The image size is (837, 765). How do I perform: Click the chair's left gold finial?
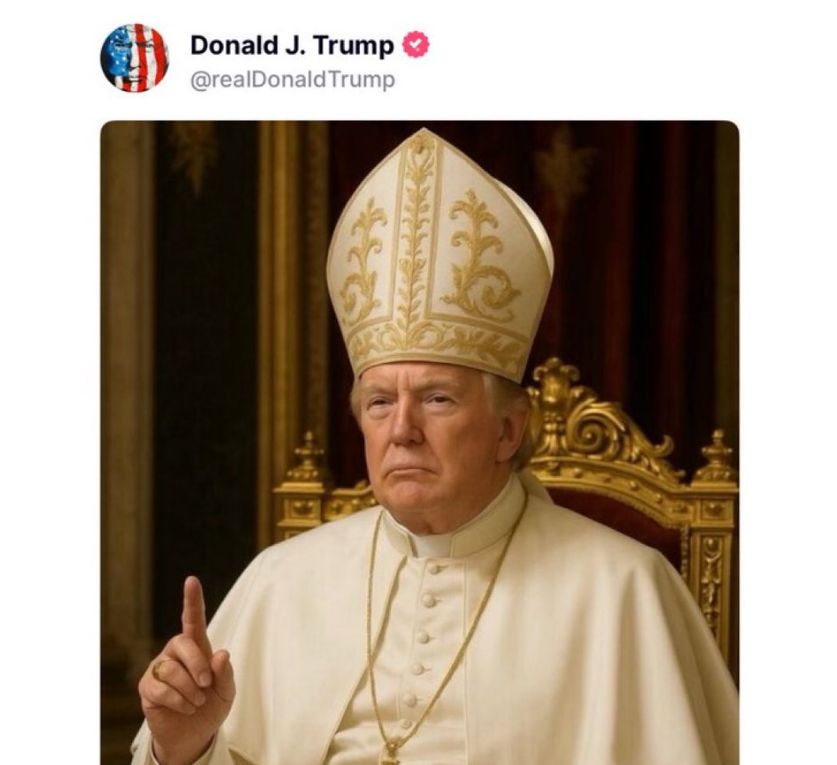click(307, 458)
